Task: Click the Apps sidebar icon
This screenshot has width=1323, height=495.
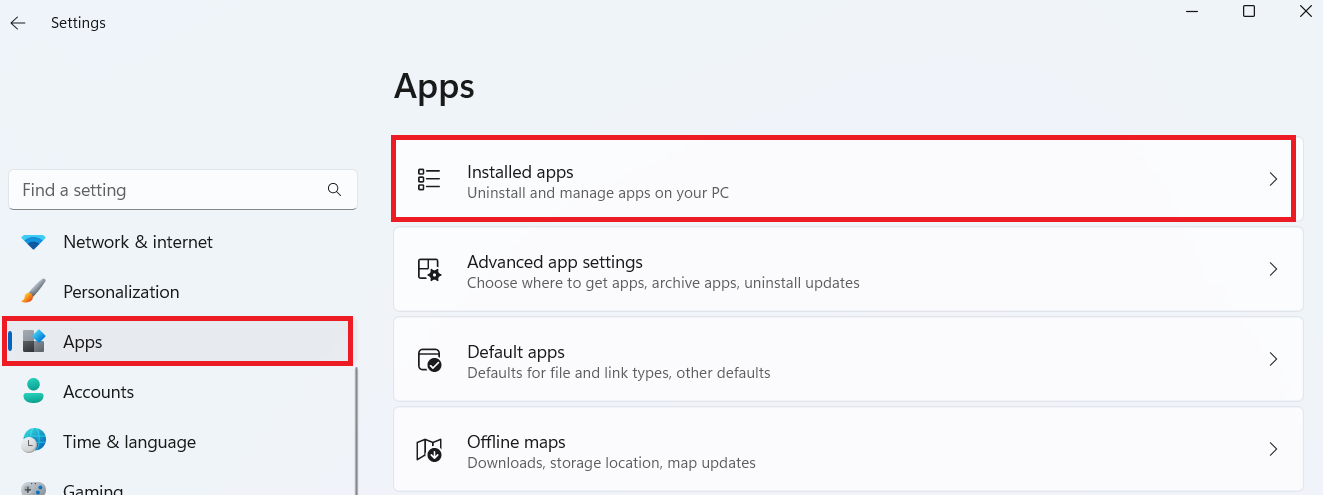Action: coord(34,342)
